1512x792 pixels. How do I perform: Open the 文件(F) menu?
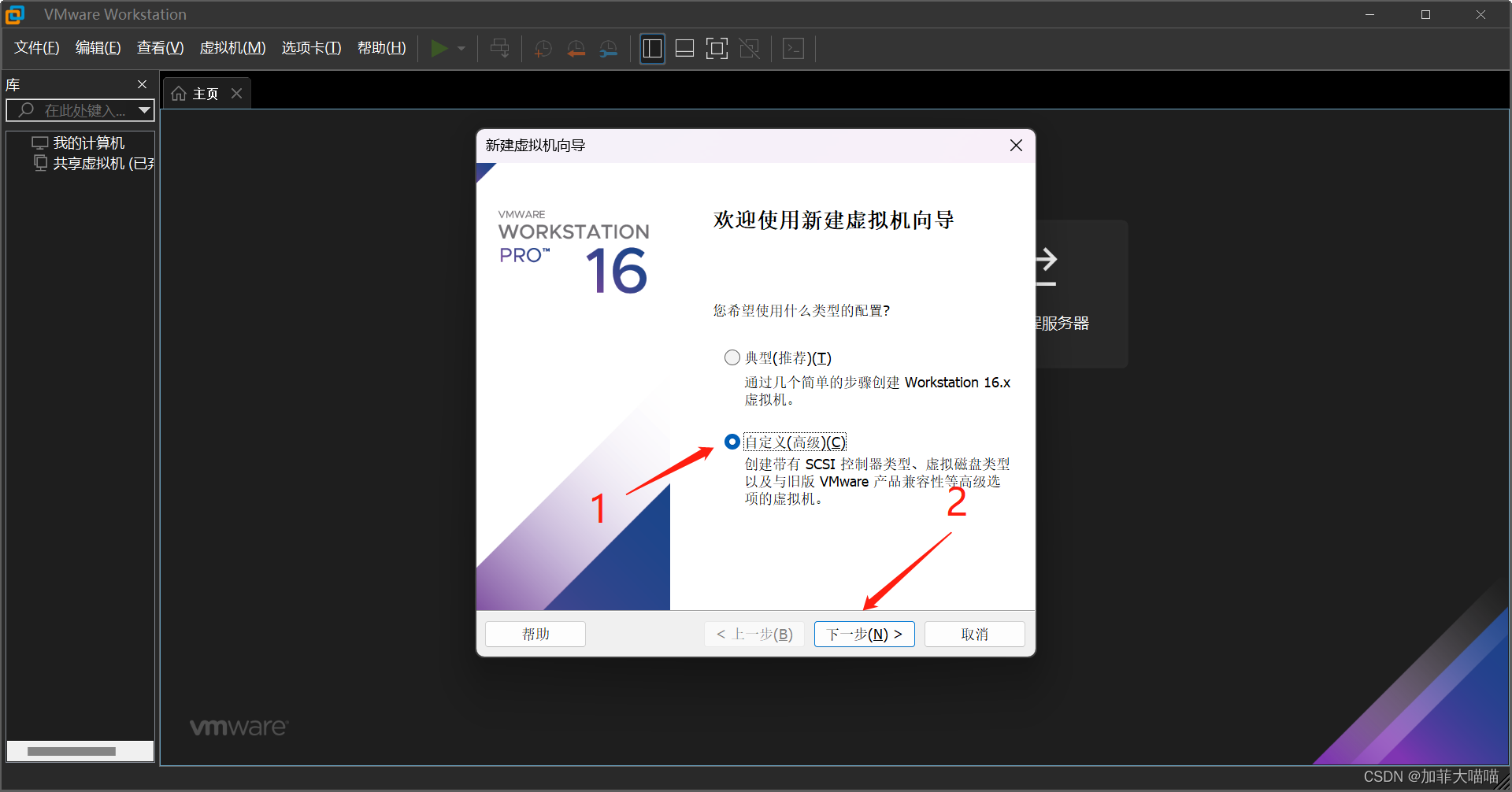pos(37,48)
